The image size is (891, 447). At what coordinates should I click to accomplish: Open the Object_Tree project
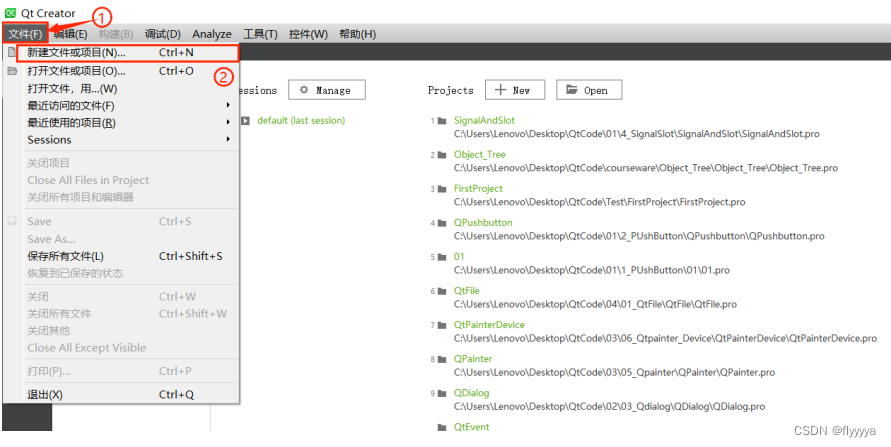(x=480, y=154)
